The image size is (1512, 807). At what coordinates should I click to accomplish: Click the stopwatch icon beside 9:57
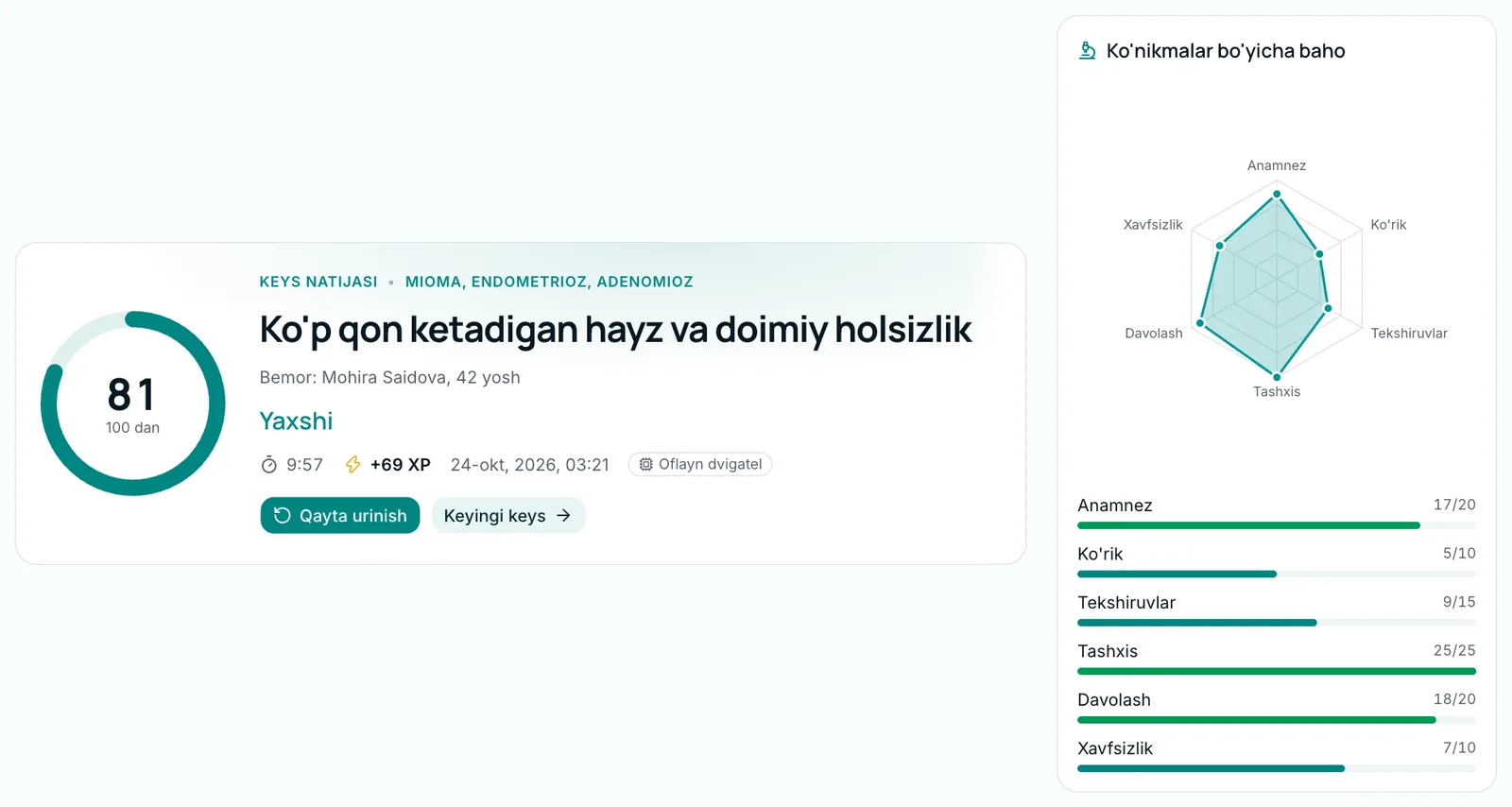pyautogui.click(x=269, y=464)
